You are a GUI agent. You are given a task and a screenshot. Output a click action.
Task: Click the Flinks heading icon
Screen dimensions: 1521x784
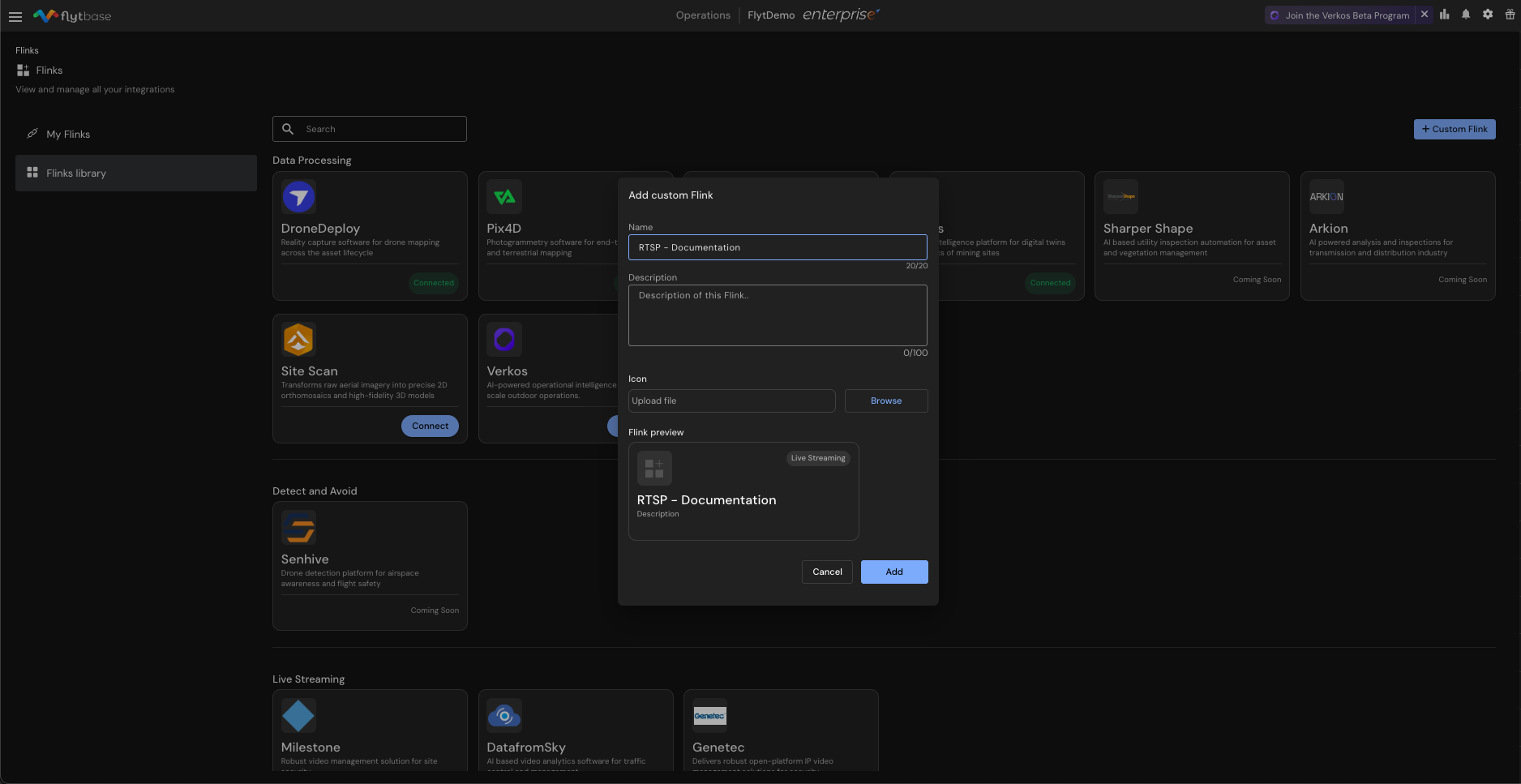(x=23, y=71)
